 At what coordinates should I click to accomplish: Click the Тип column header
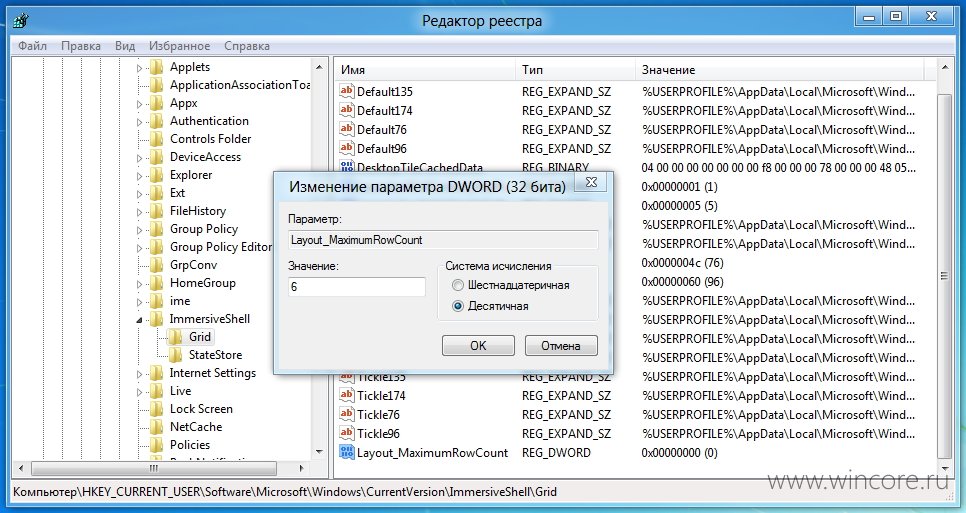coord(575,70)
